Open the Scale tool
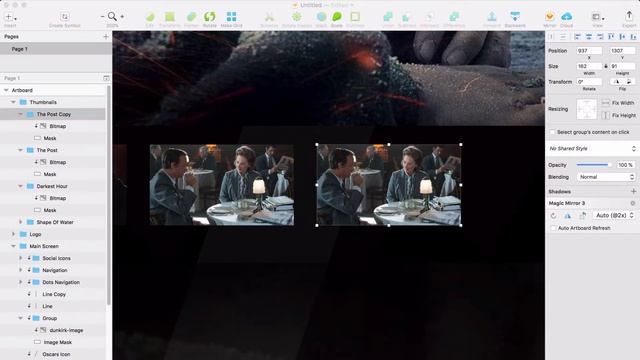This screenshot has width=640, height=360. tap(337, 17)
